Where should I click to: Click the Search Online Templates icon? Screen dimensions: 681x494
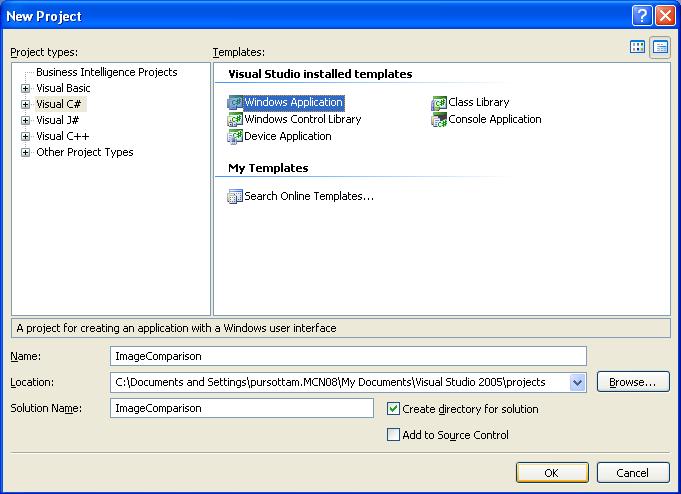[235, 196]
